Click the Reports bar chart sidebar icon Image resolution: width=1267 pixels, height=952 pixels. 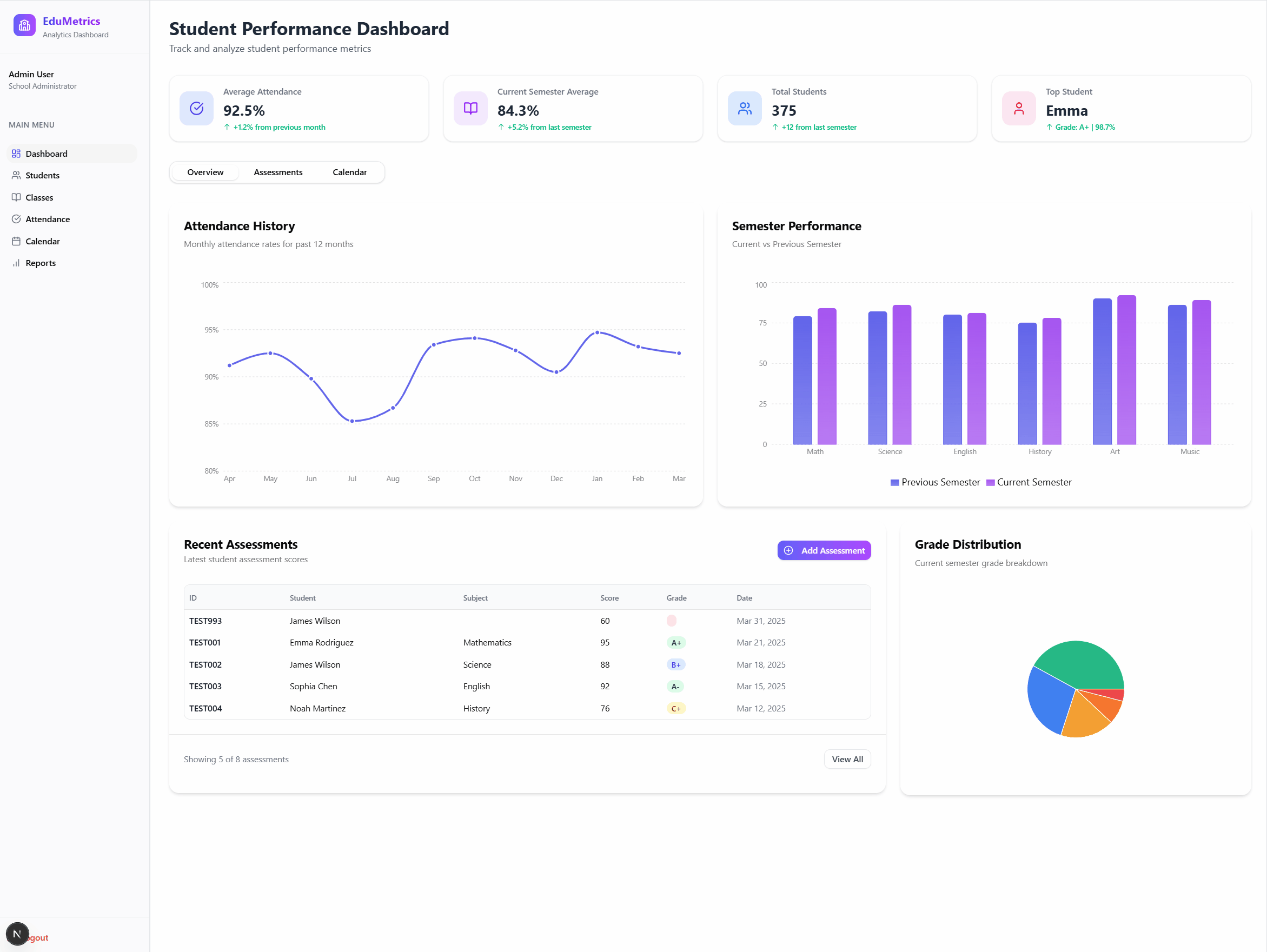(16, 263)
